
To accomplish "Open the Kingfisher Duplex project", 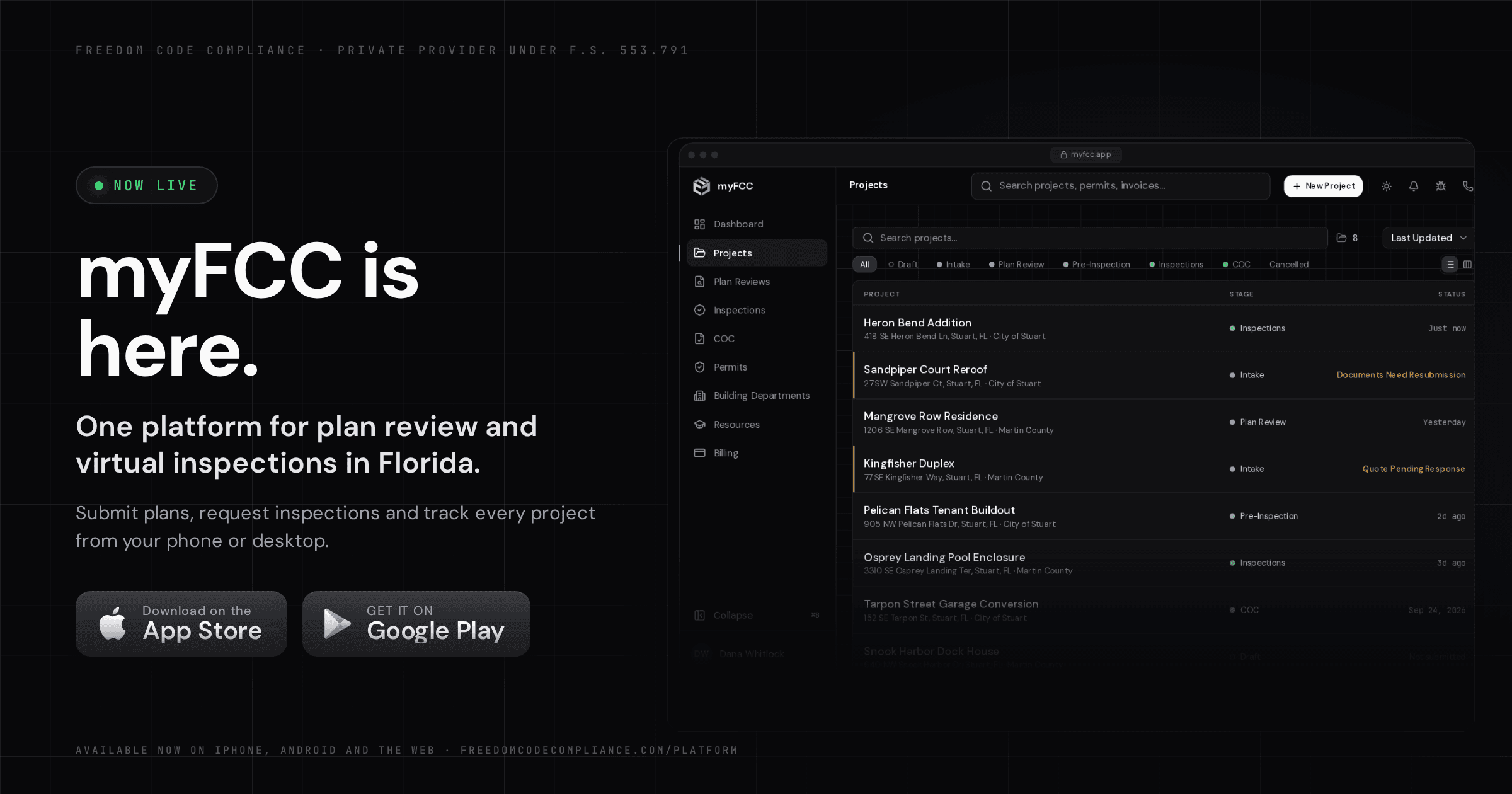I will coord(1164,469).
